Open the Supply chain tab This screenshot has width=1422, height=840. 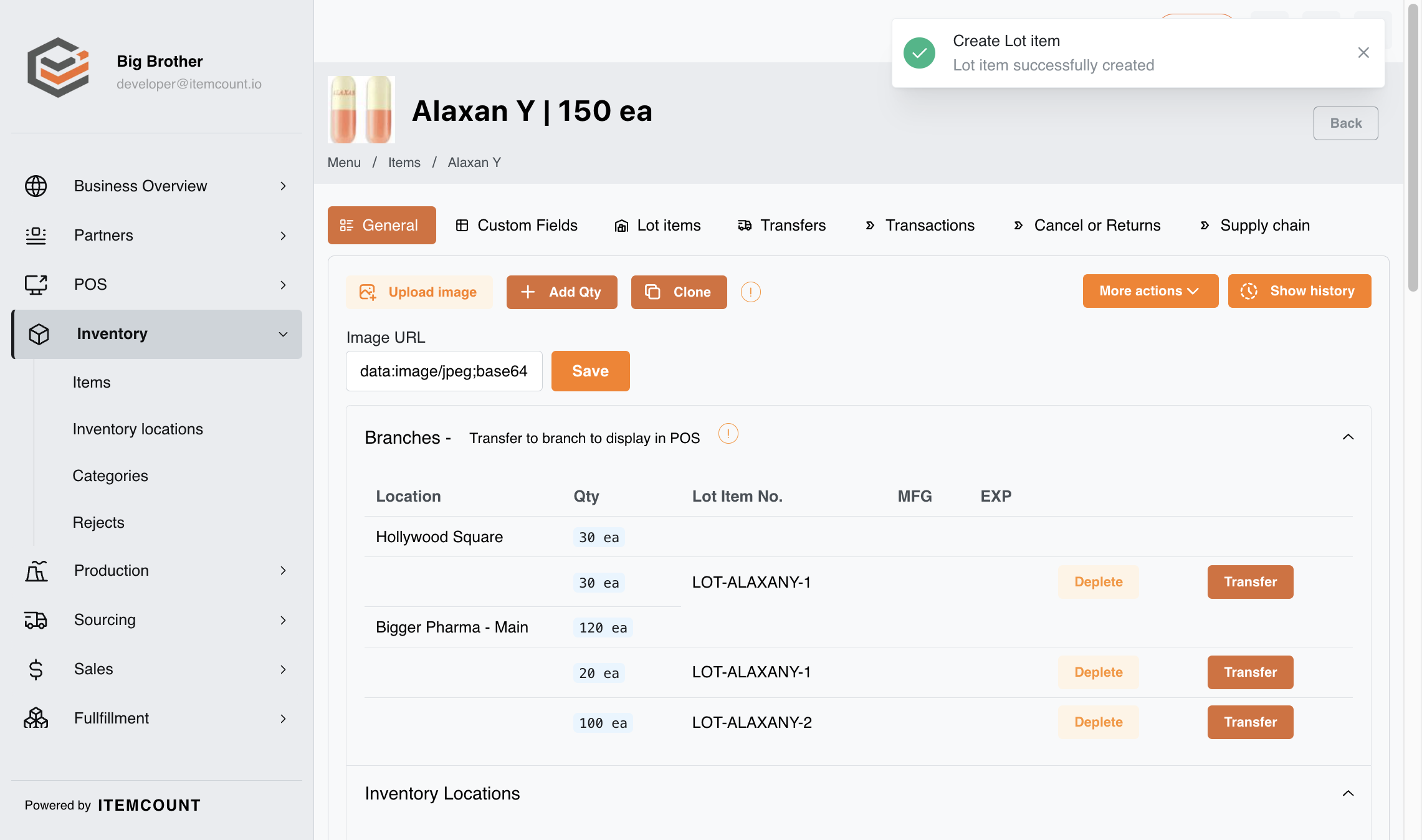coord(1256,225)
